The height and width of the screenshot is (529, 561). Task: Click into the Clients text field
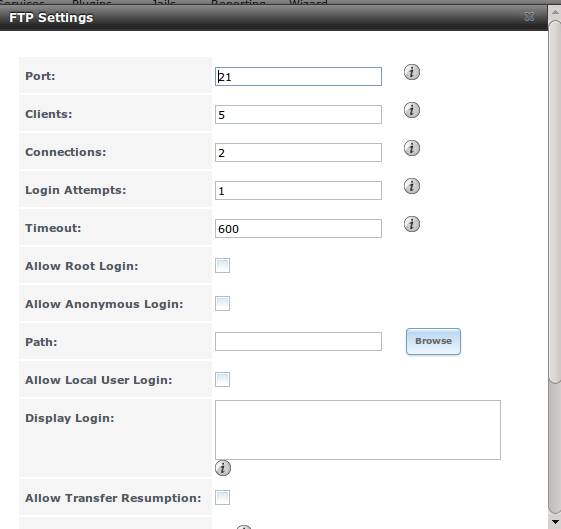click(298, 114)
